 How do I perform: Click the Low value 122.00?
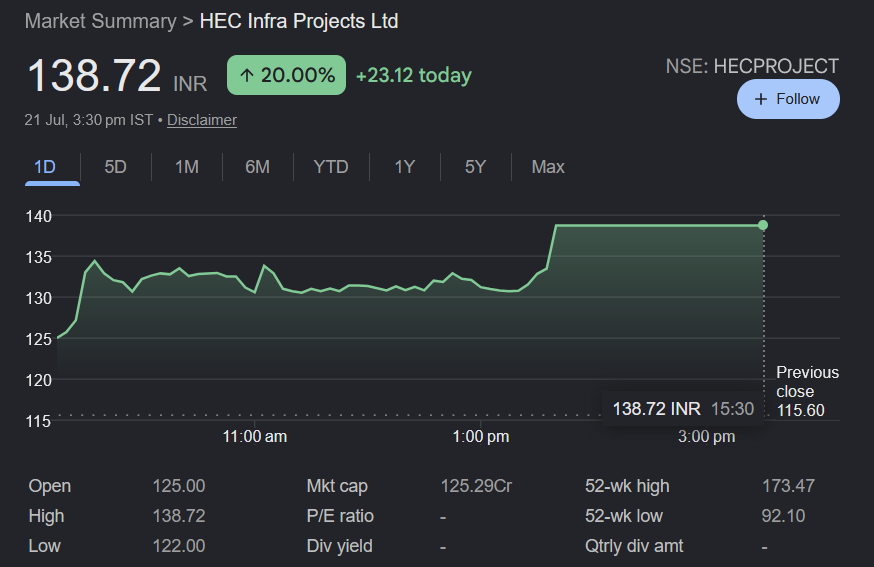pos(179,546)
